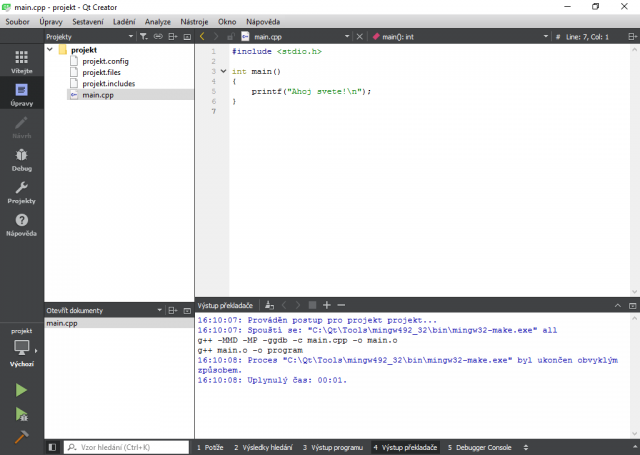Toggle file write lock icon
The height and width of the screenshot is (455, 640).
[x=230, y=37]
